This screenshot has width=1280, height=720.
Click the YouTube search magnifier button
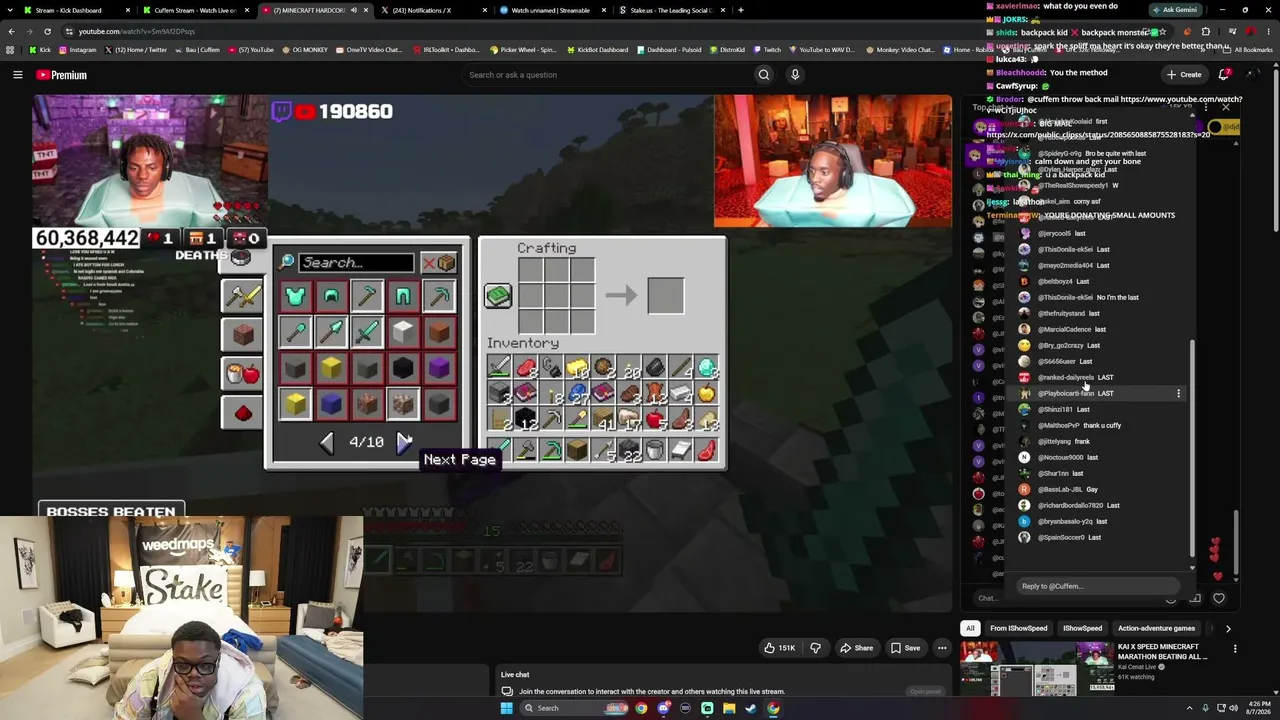point(764,75)
